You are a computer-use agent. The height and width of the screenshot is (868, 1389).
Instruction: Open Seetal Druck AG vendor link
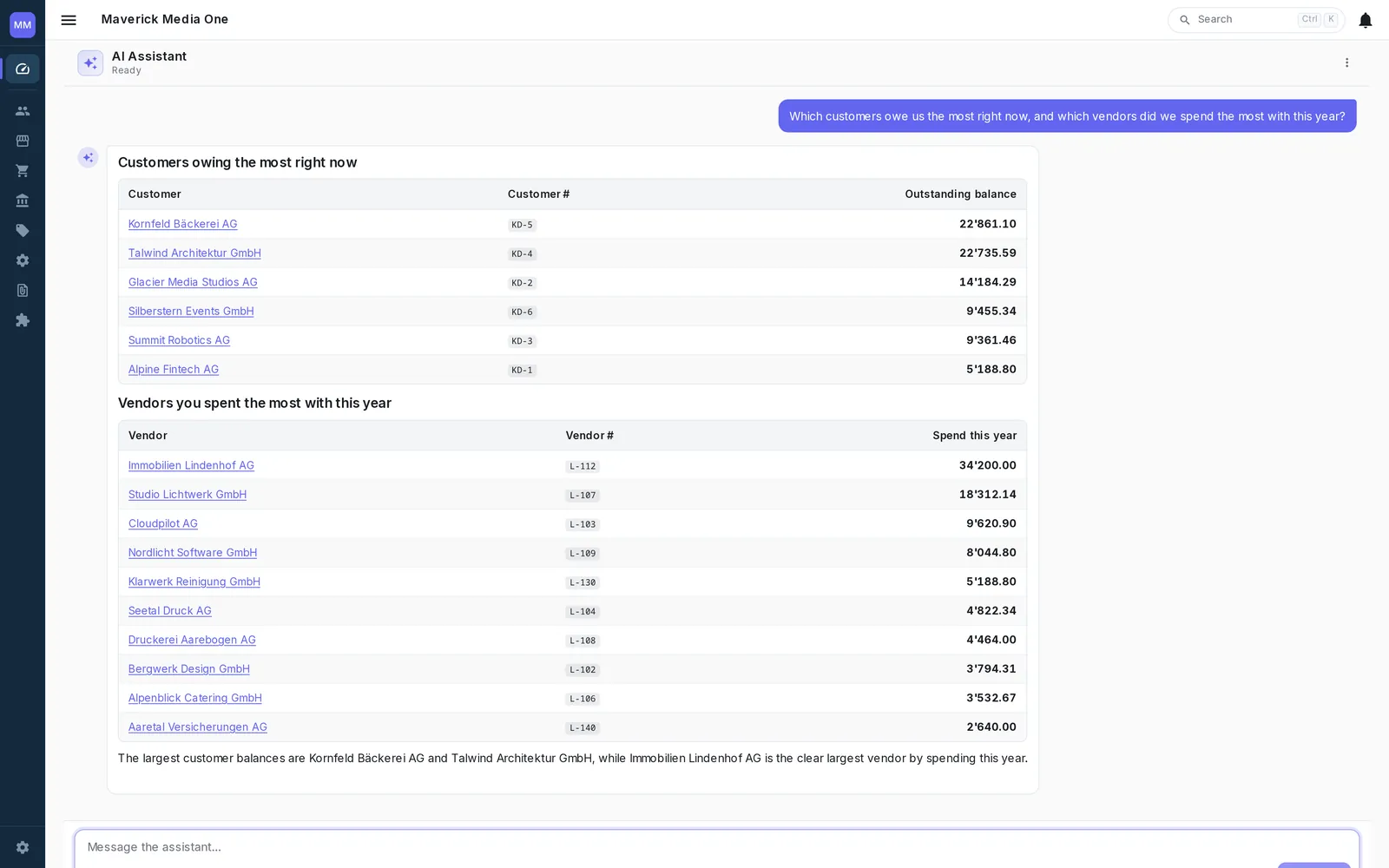pos(170,611)
